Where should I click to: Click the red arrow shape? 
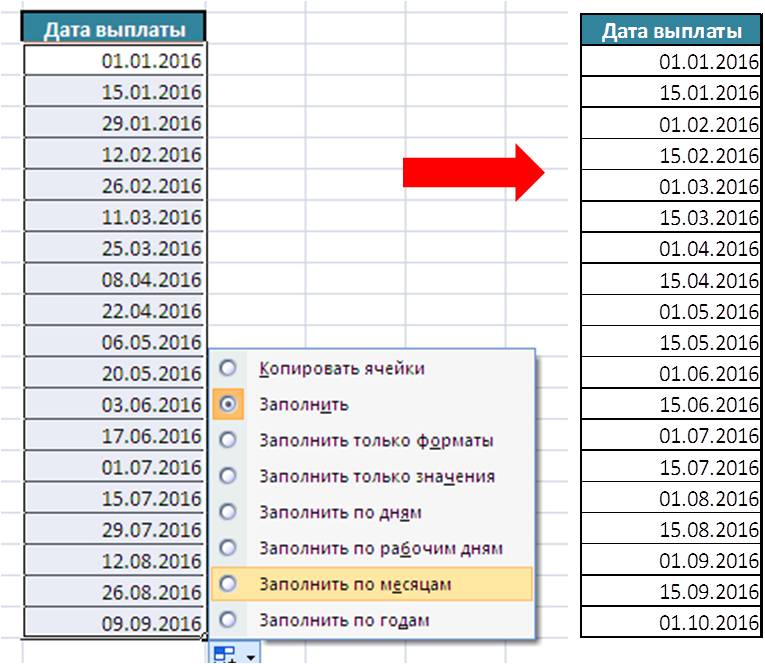point(473,172)
